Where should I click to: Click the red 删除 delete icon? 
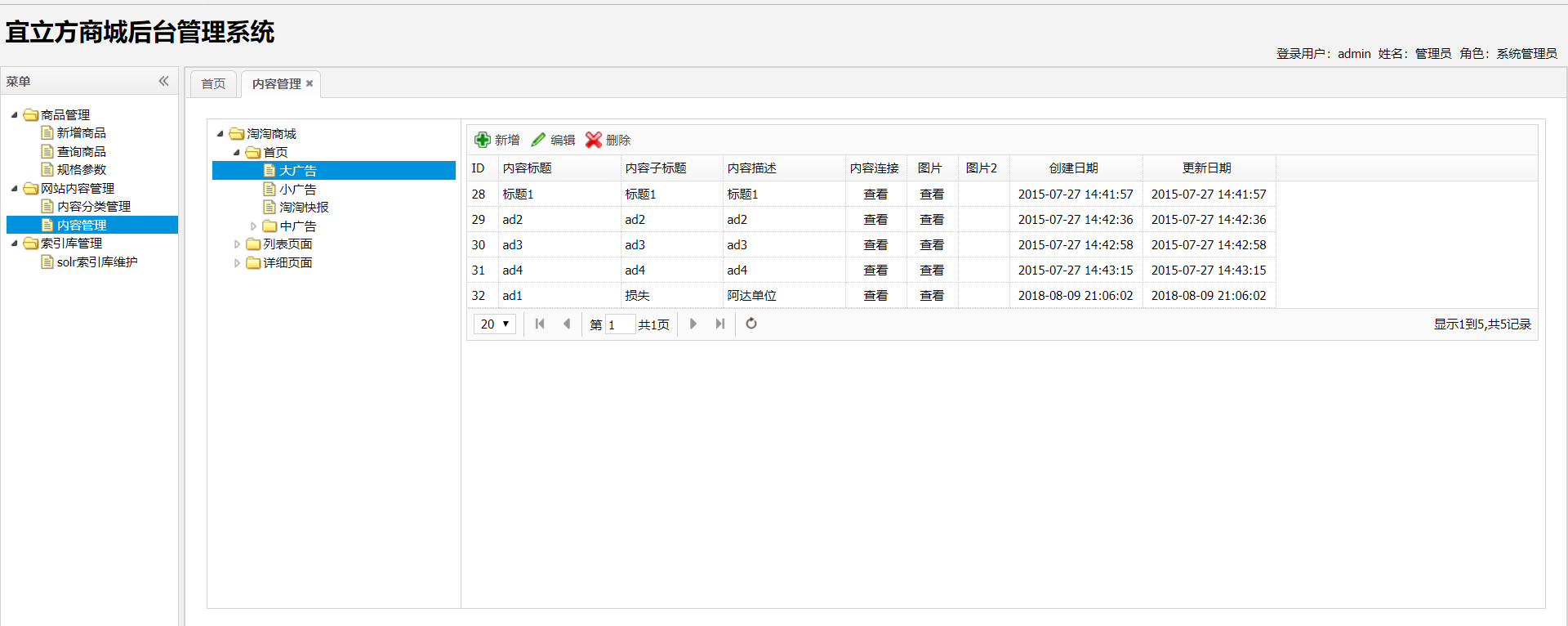coord(594,140)
